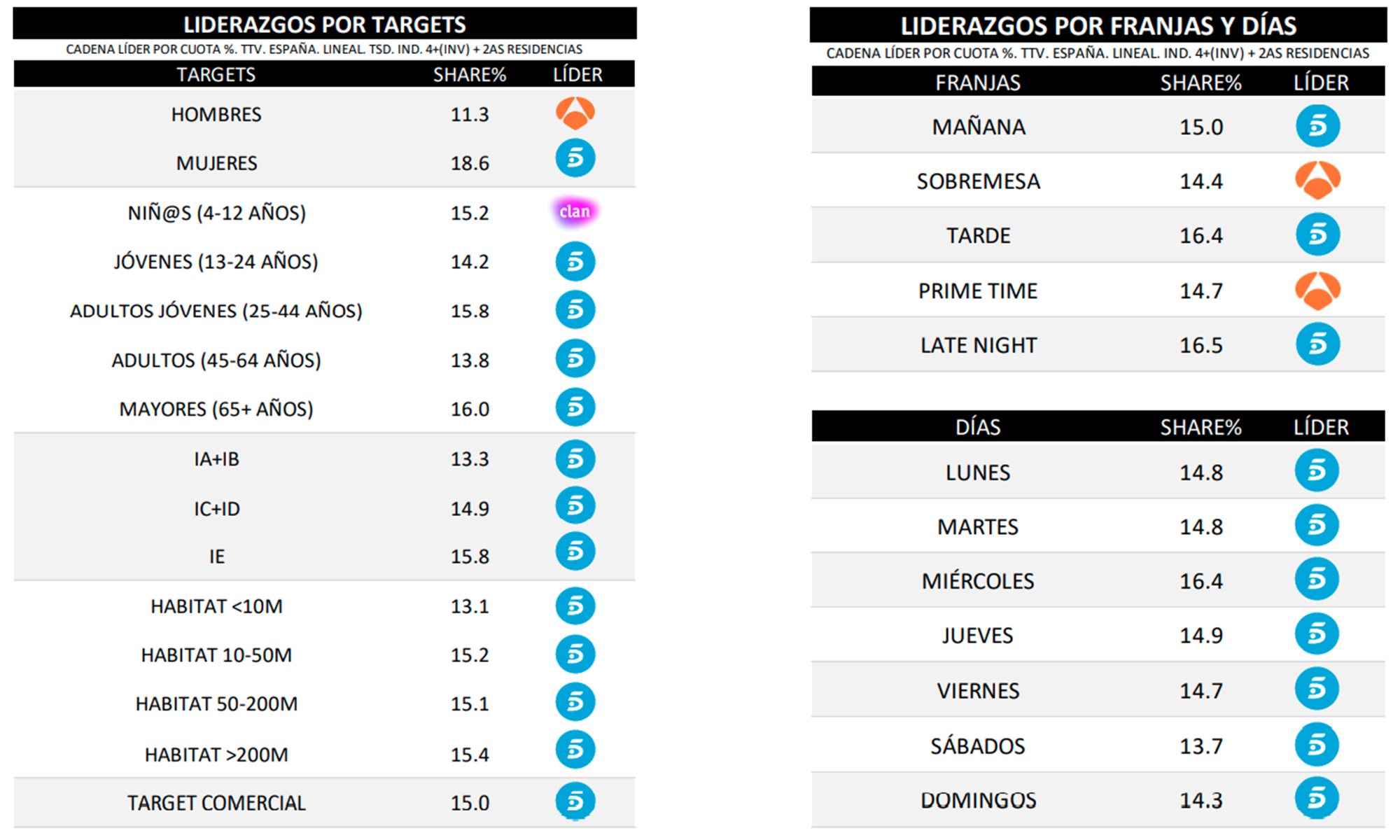The width and height of the screenshot is (1400, 840).
Task: Click the Antena 3 logo beside PRIME TIME
Action: 1317,290
